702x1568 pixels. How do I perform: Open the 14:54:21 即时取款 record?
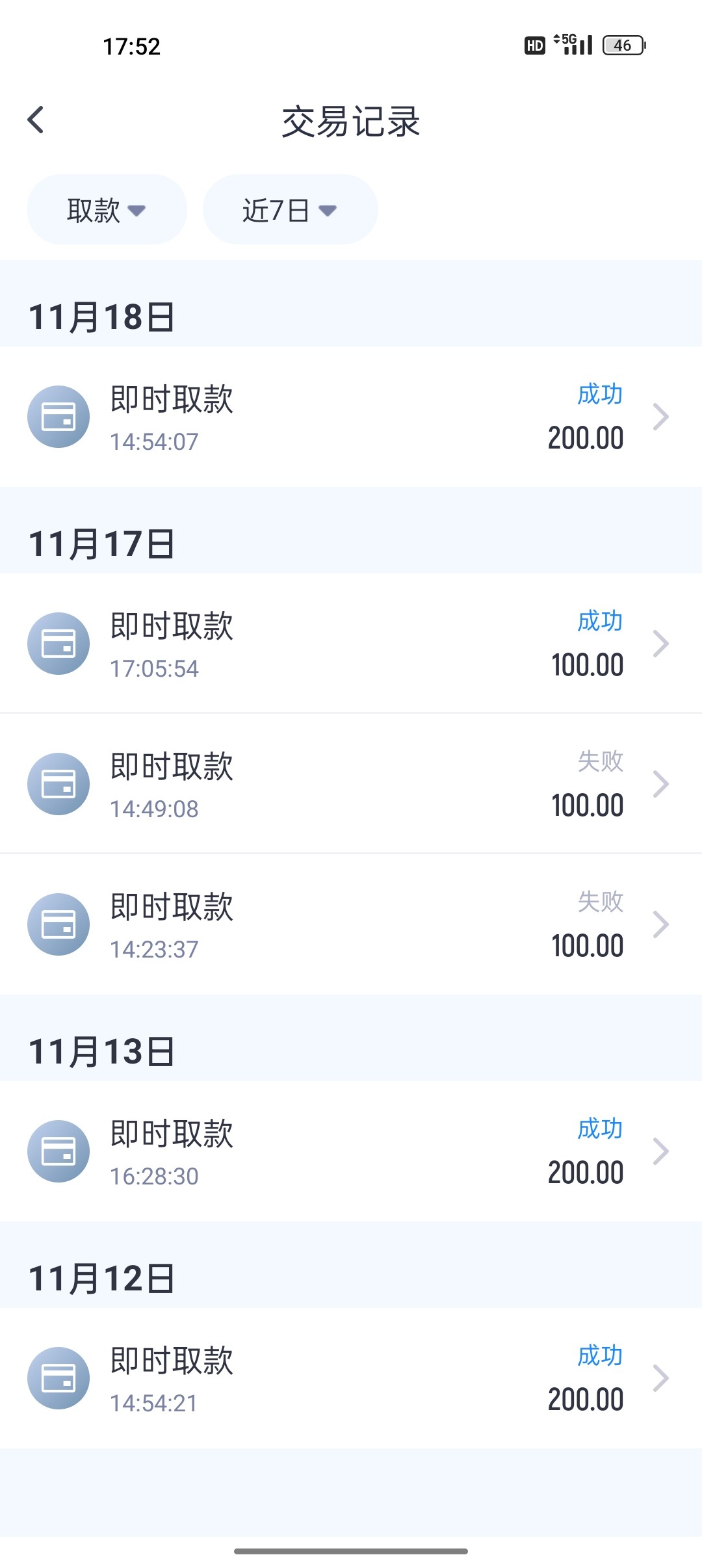[x=351, y=1378]
